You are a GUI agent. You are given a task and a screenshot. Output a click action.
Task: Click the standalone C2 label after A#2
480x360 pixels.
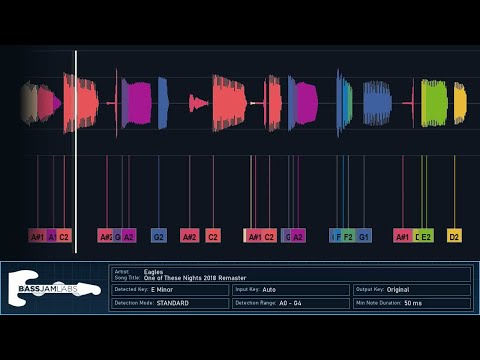[x=213, y=237]
